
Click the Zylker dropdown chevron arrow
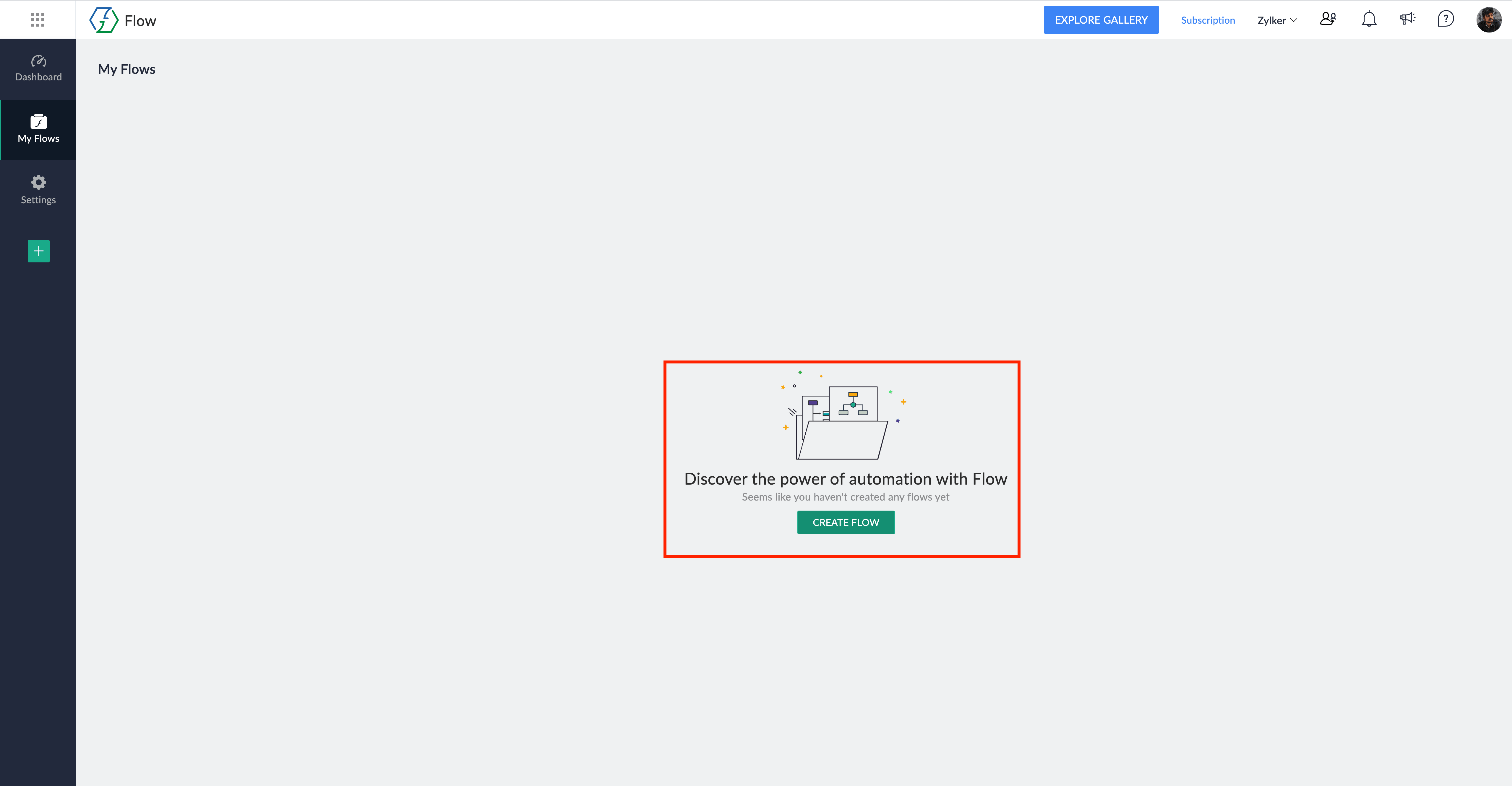(x=1294, y=21)
